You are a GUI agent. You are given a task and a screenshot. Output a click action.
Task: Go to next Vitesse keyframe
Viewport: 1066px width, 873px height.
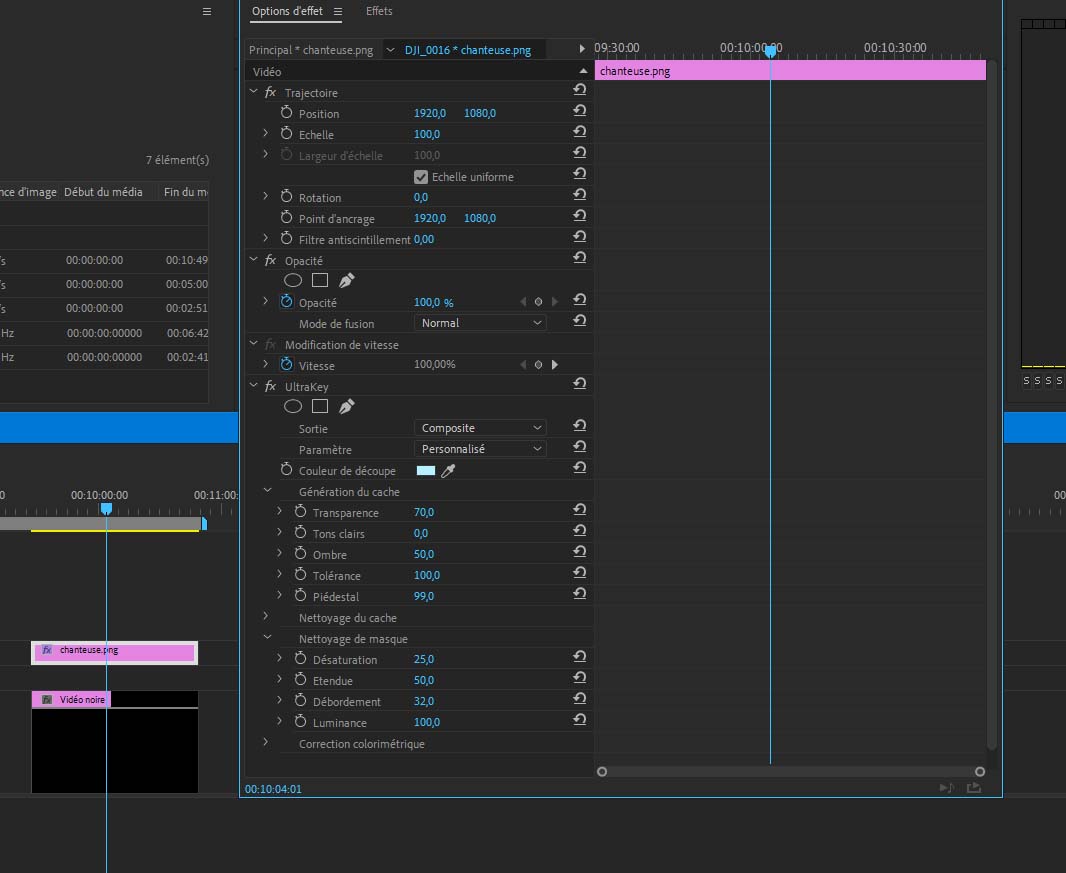(555, 365)
